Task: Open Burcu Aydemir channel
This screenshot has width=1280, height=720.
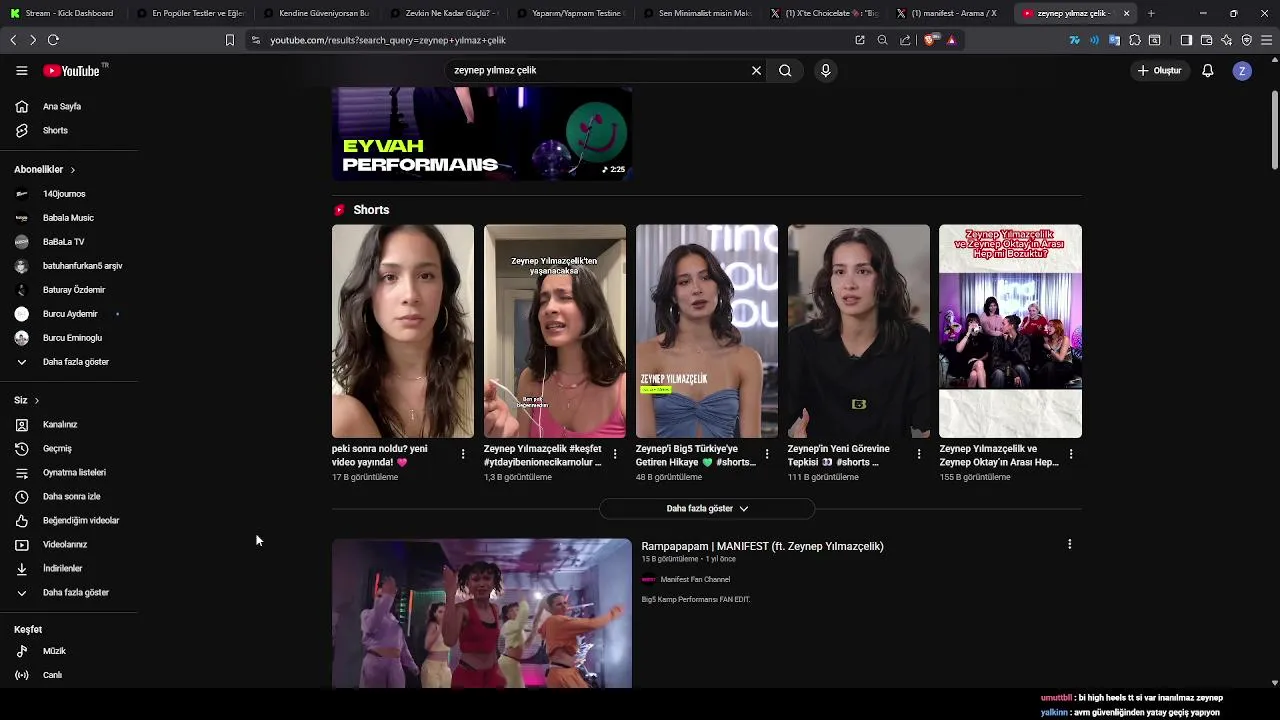Action: click(70, 314)
